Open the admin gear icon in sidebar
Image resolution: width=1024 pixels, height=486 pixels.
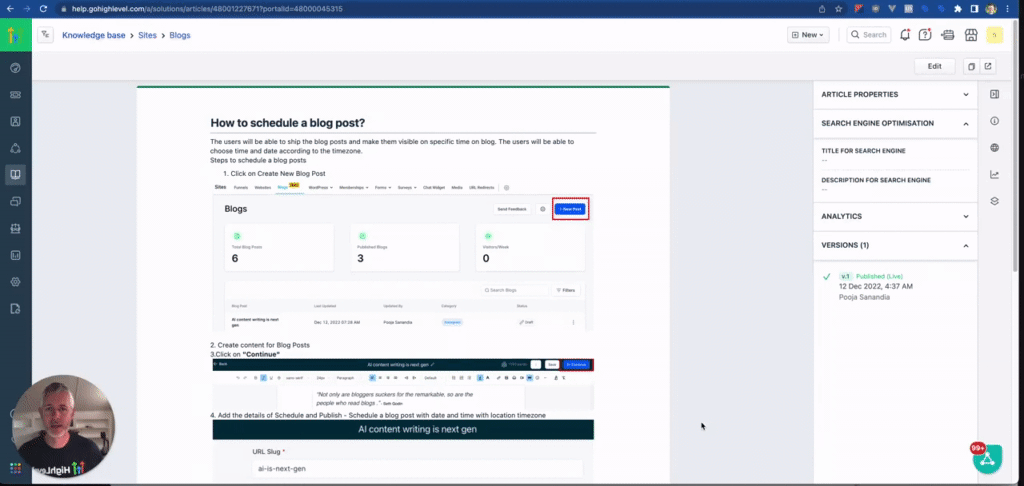[16, 282]
